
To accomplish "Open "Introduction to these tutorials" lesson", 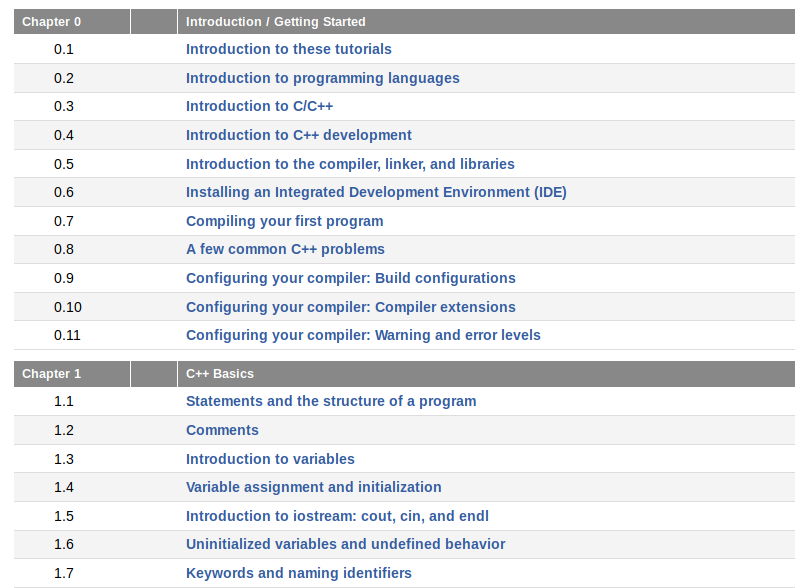I will (288, 49).
